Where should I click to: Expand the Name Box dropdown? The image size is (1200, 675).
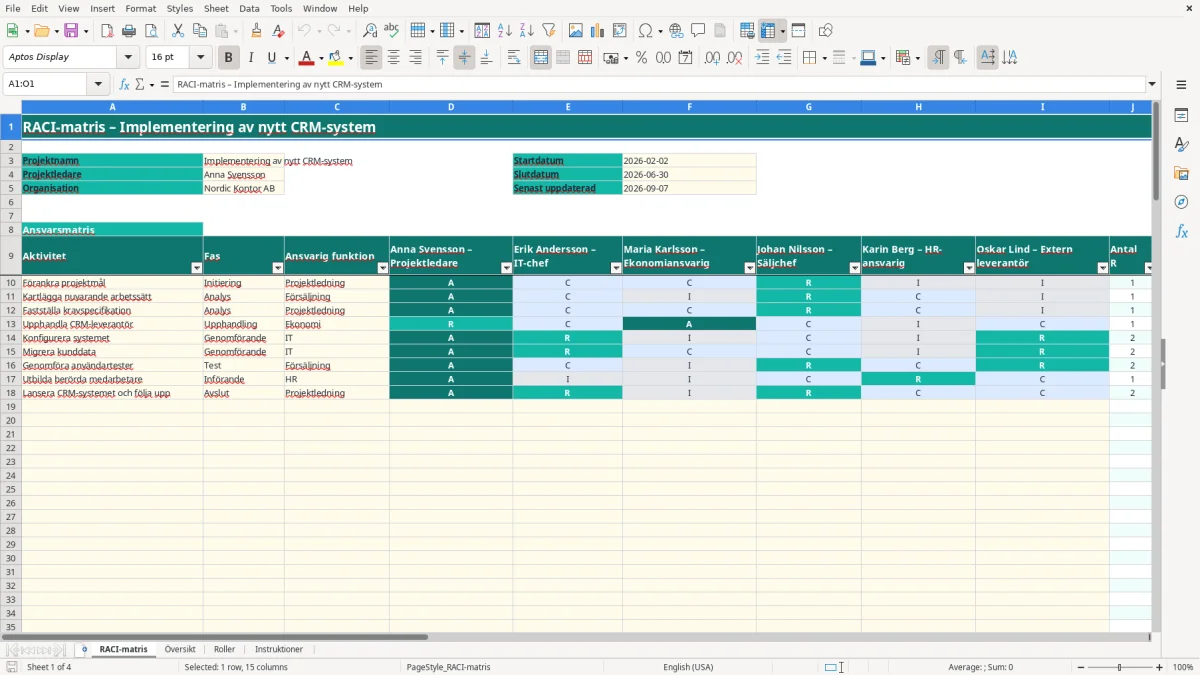(x=98, y=84)
